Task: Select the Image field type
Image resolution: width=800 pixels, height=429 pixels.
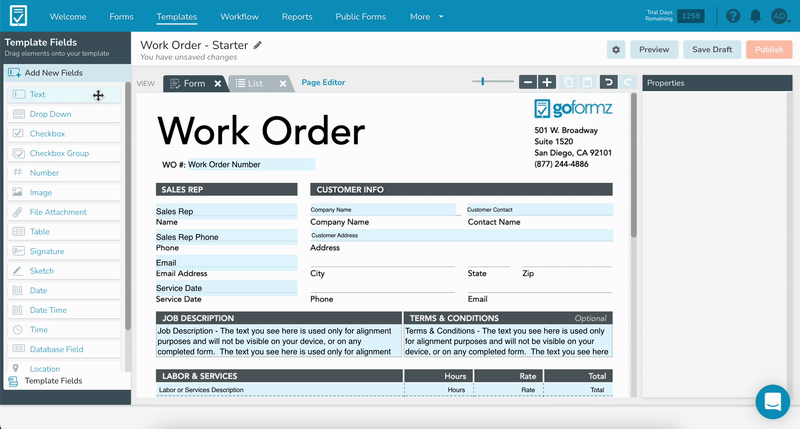Action: coord(64,192)
